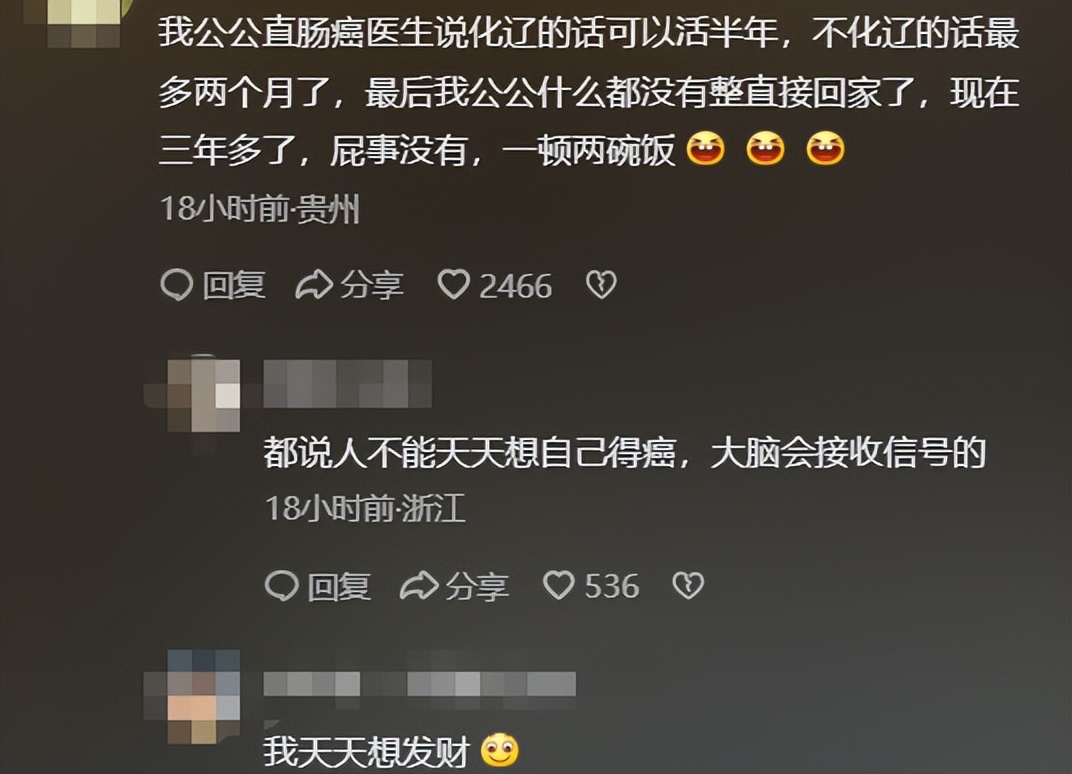Image resolution: width=1072 pixels, height=774 pixels.
Task: Like the comment with 2466 likes
Action: 453,284
